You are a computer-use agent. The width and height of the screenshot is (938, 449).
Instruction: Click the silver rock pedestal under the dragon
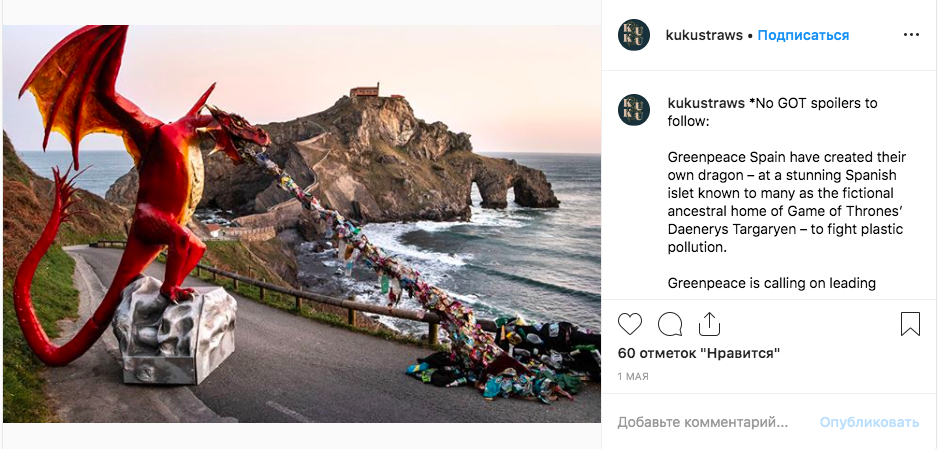(x=175, y=330)
